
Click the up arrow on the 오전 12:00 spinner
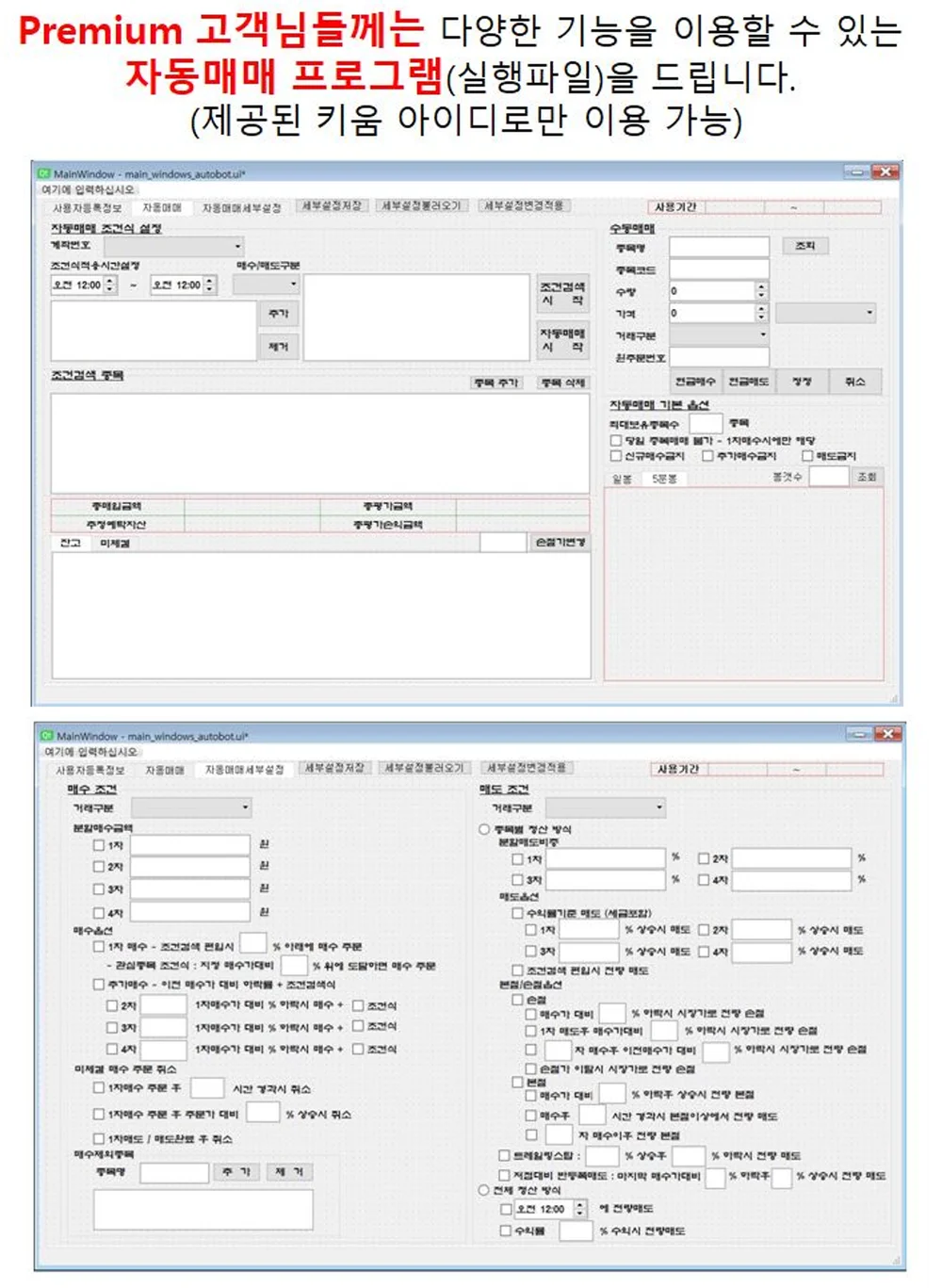(107, 280)
